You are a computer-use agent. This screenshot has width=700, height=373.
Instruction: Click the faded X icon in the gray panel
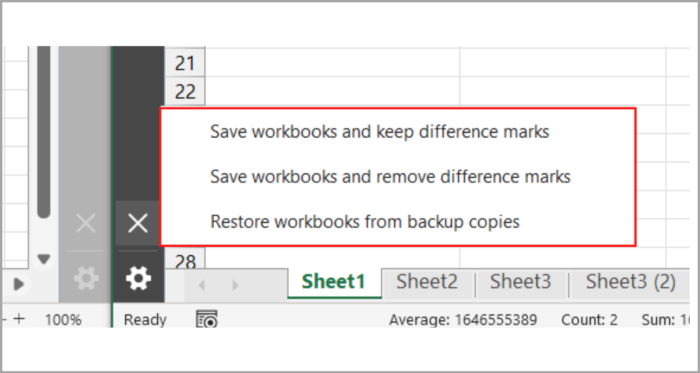pos(86,223)
